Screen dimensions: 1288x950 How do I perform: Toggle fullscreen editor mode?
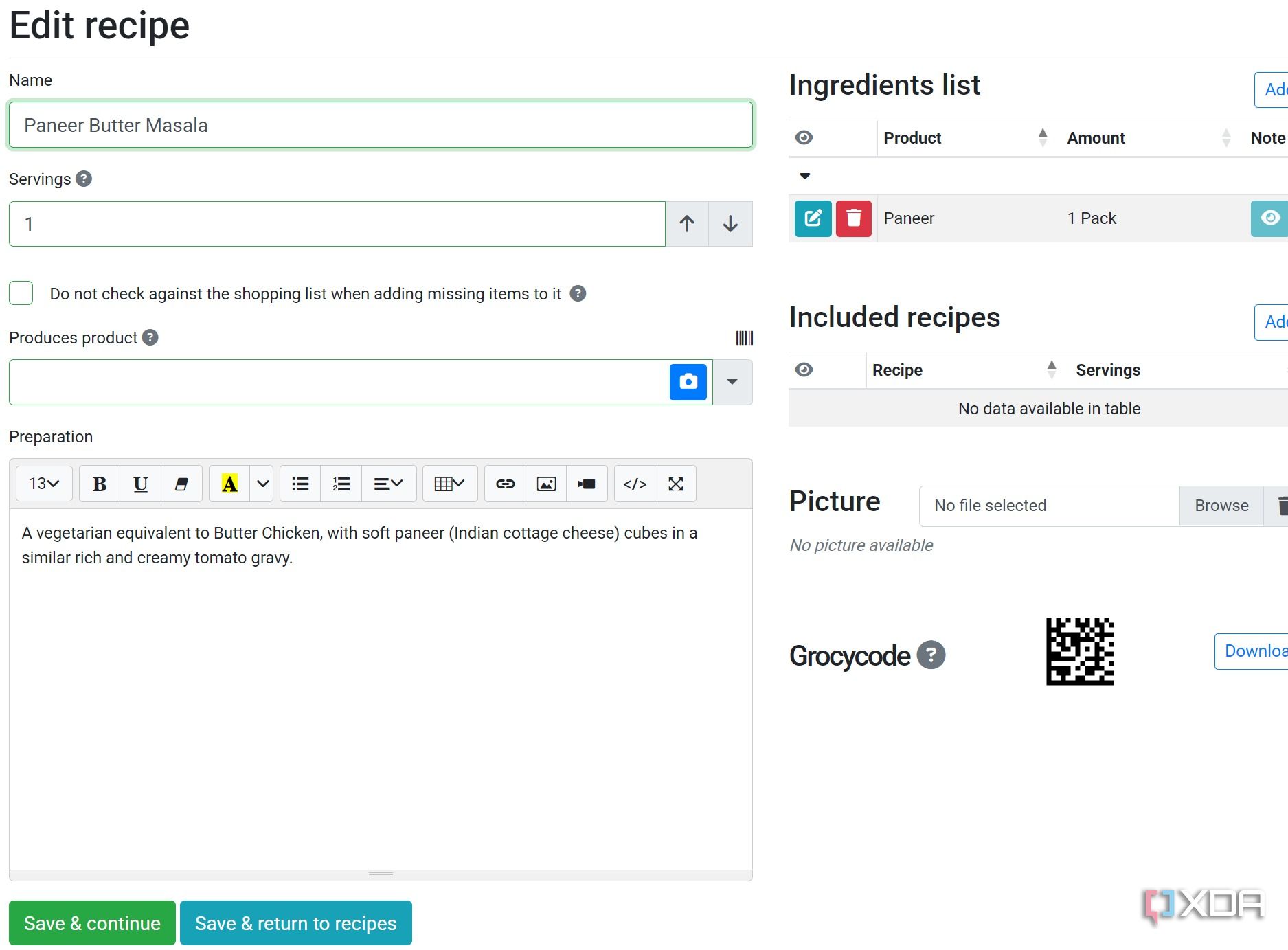(676, 484)
